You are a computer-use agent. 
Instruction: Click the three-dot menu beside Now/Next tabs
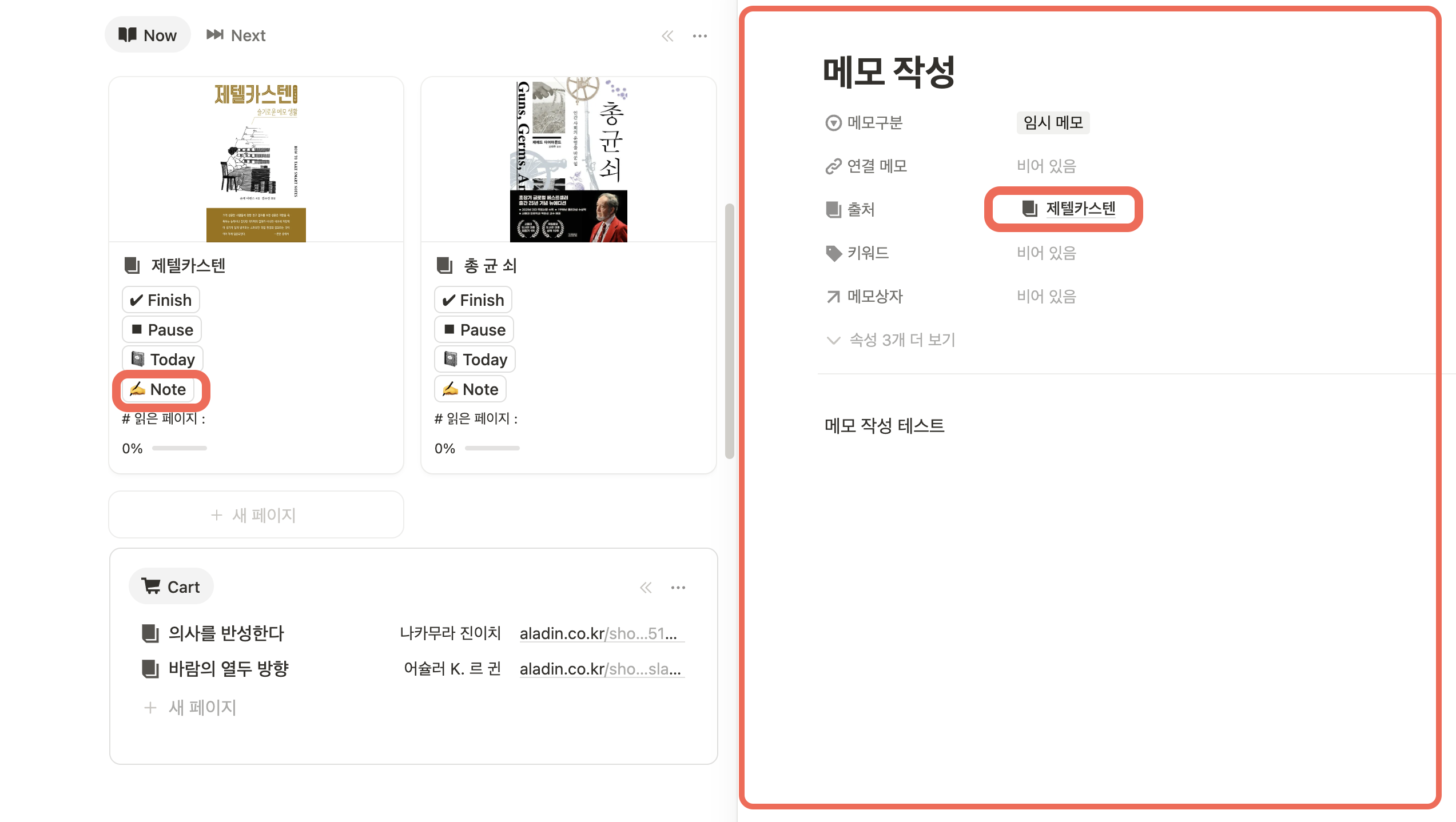[x=699, y=36]
